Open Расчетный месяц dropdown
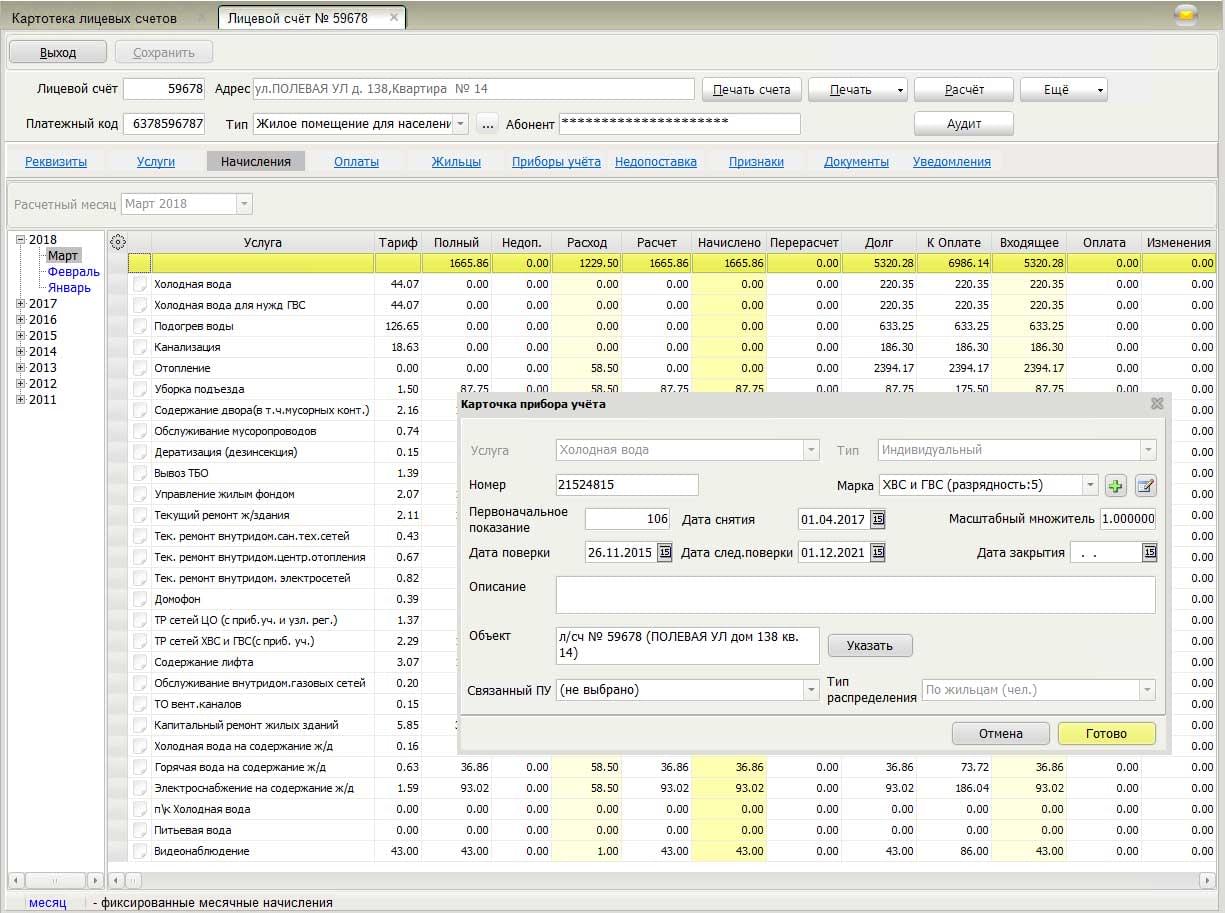Screen dimensions: 1225x913 coord(244,204)
